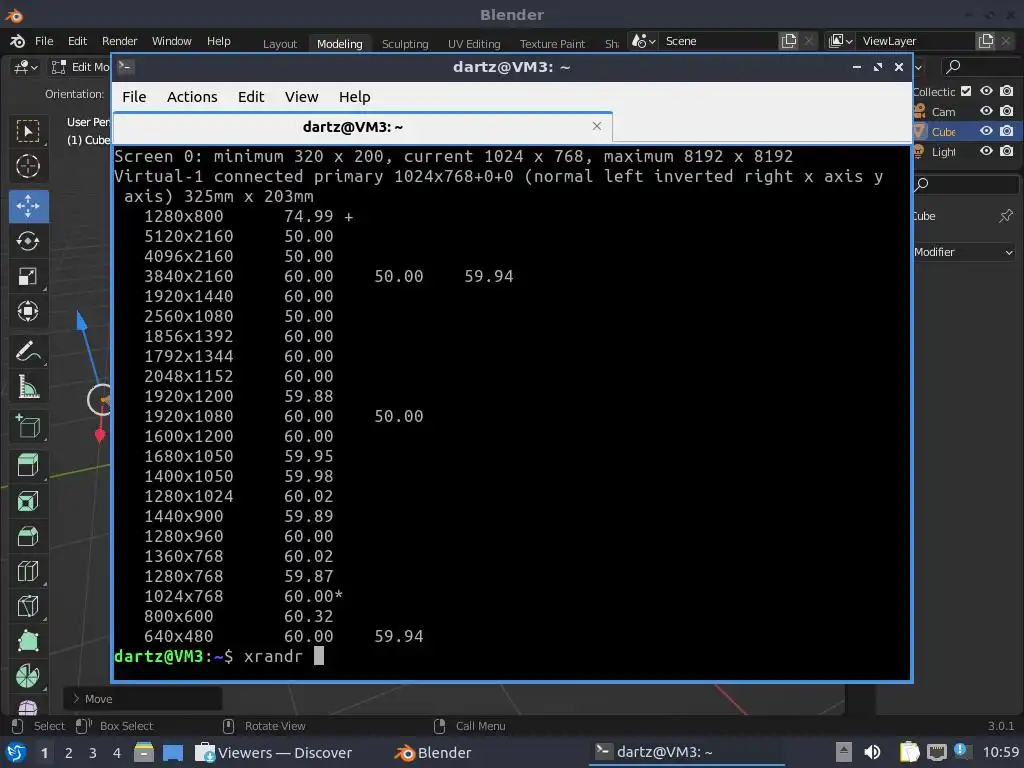This screenshot has height=768, width=1024.
Task: Open the terminal Actions menu
Action: coord(192,97)
